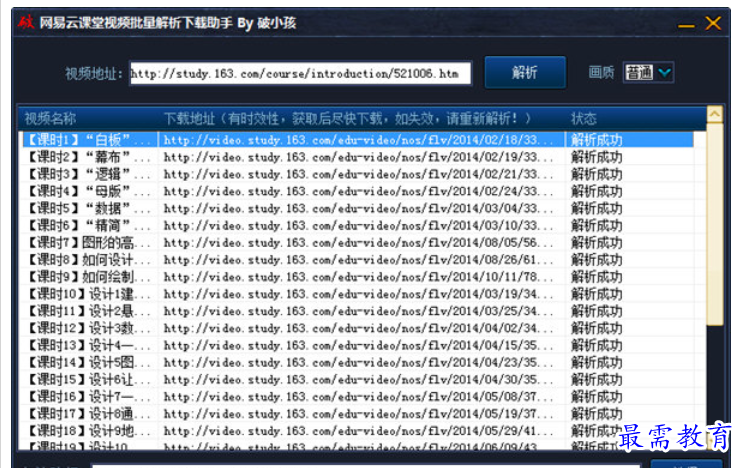740x468 pixels.
Task: Click the 状态 column header
Action: 583,118
